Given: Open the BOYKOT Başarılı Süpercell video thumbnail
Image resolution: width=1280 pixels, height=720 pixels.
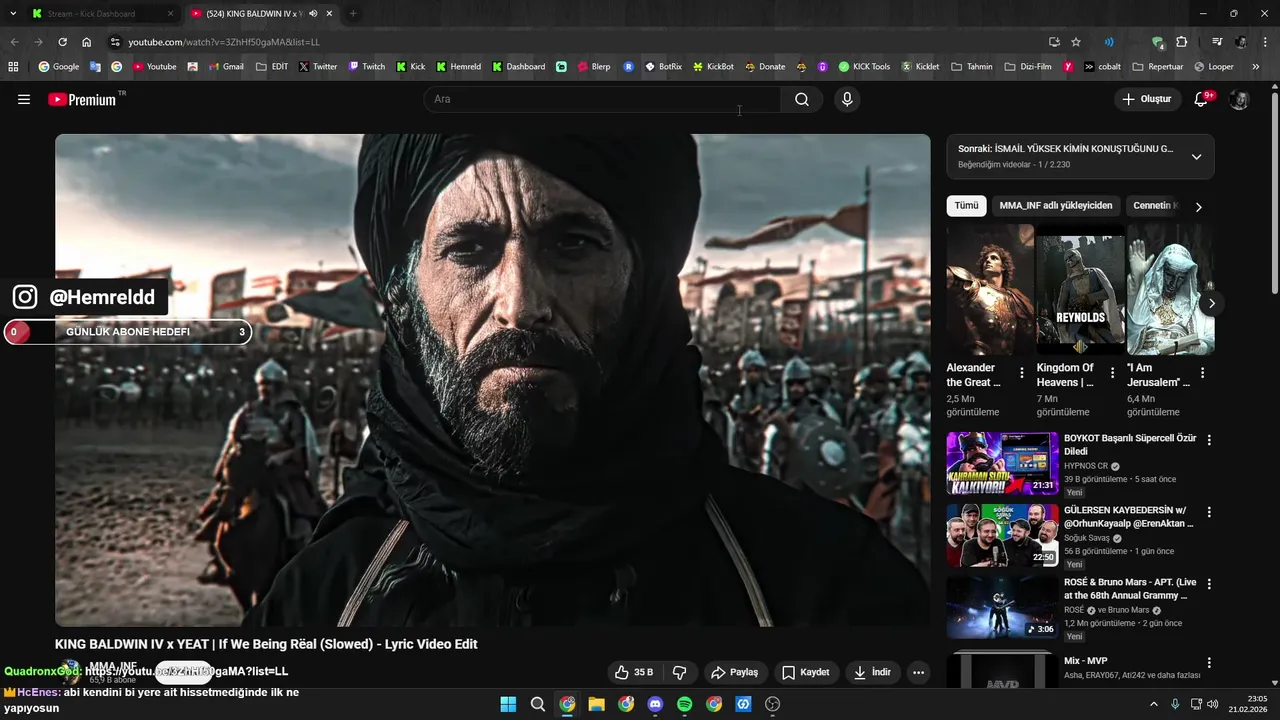Looking at the screenshot, I should (x=1002, y=463).
